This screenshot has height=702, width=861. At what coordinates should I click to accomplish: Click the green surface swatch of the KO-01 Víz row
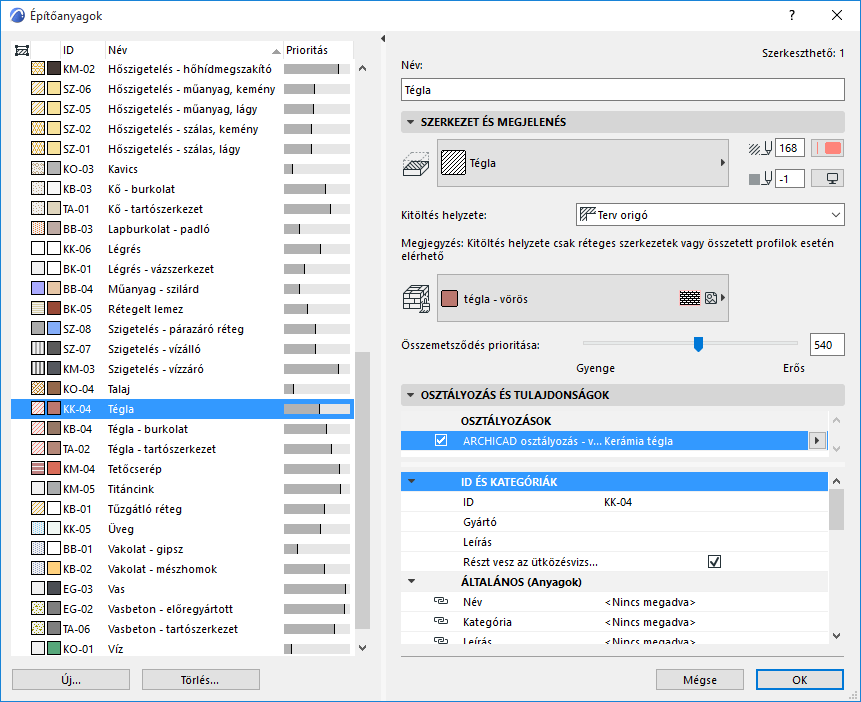(x=54, y=649)
